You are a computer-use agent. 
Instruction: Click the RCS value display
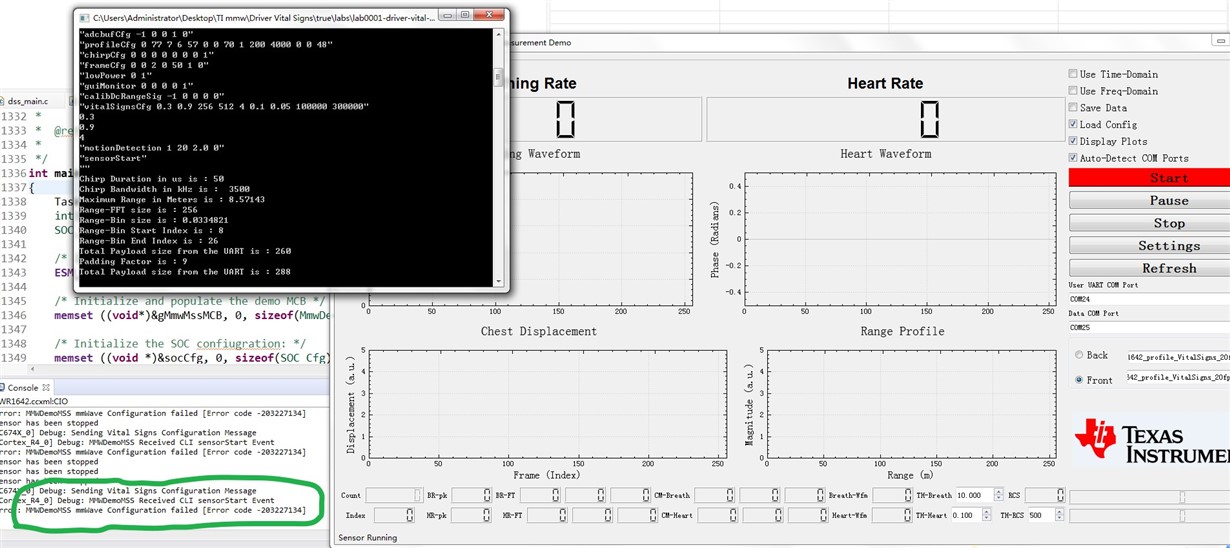1045,495
